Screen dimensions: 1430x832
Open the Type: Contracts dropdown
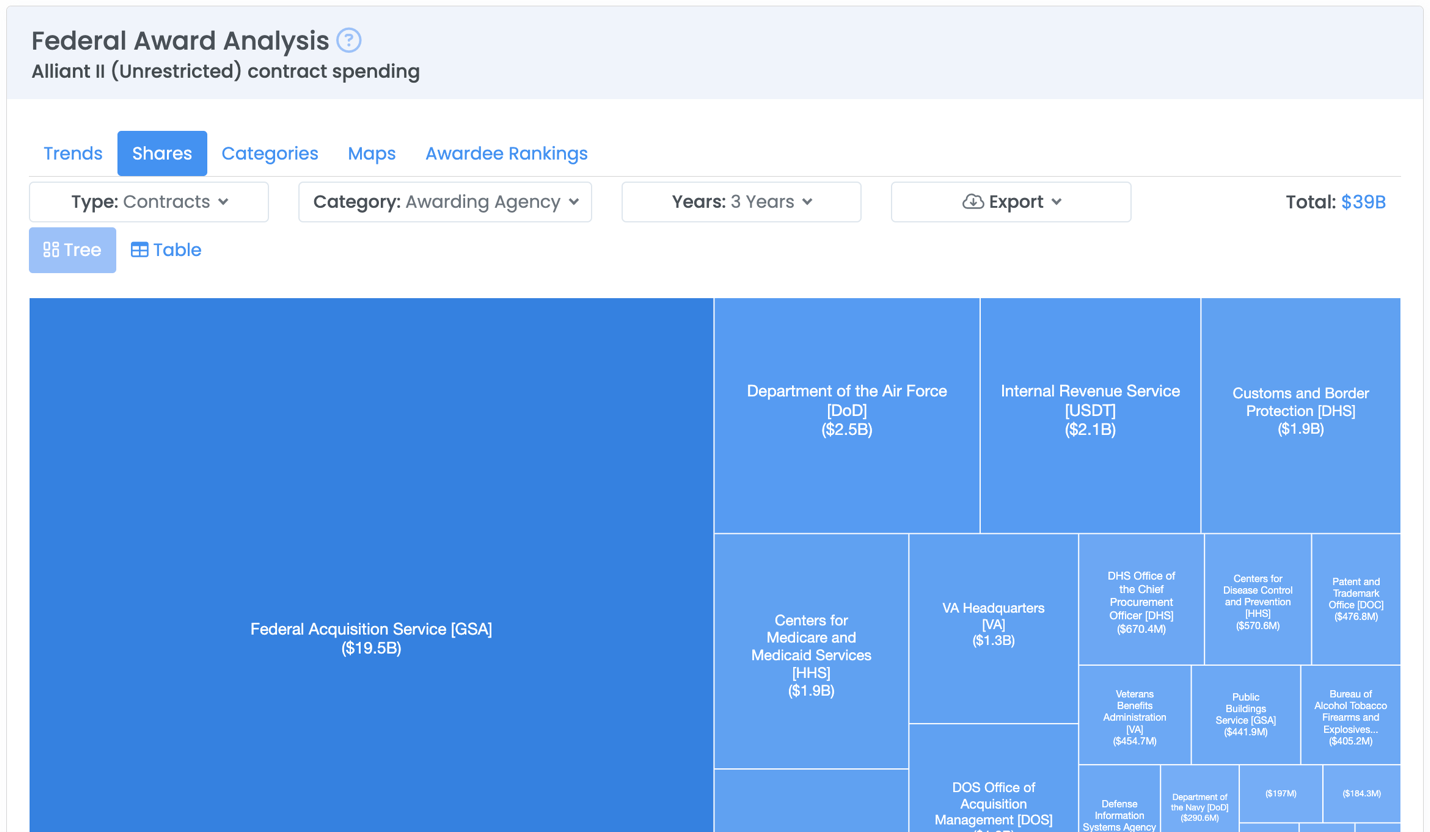pos(149,202)
